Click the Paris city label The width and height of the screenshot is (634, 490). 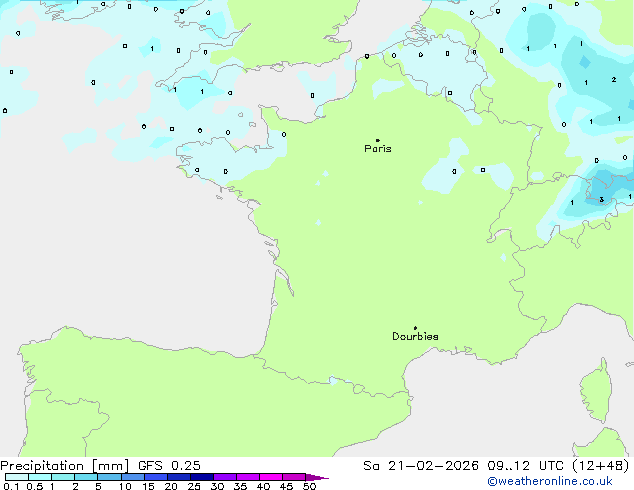coord(378,149)
